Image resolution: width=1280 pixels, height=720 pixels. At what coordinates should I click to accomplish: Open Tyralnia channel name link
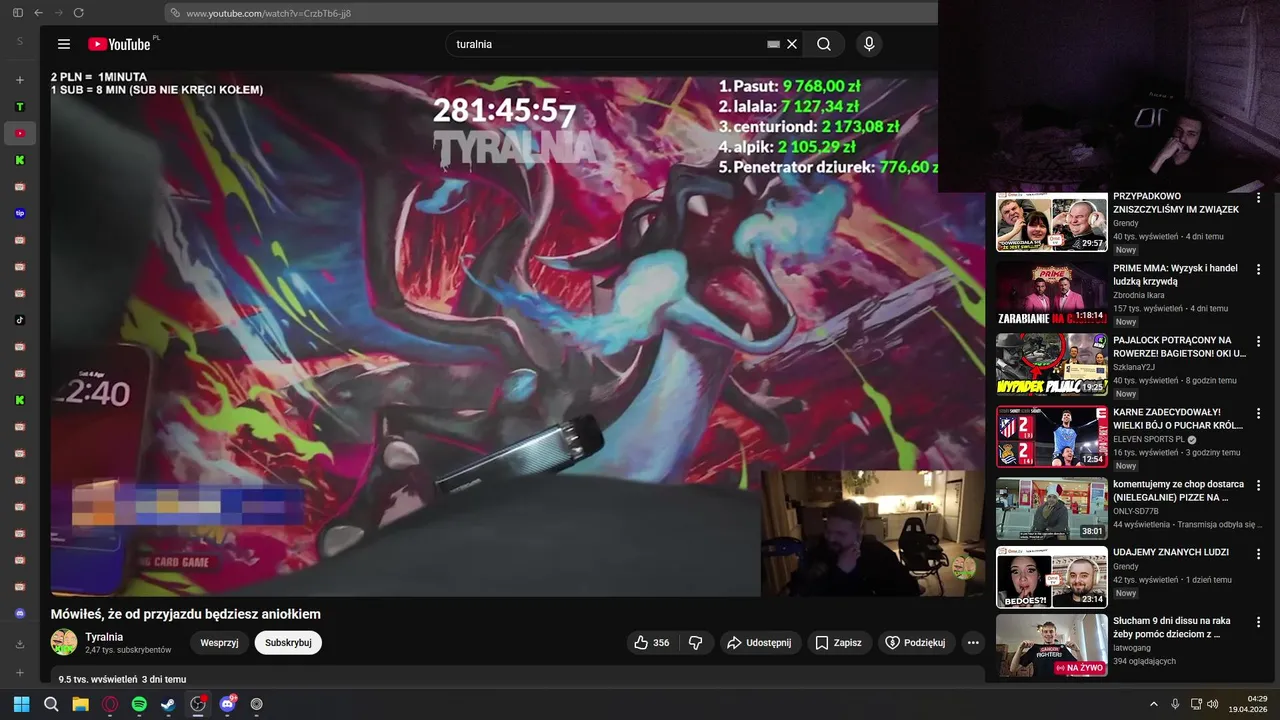(x=104, y=637)
